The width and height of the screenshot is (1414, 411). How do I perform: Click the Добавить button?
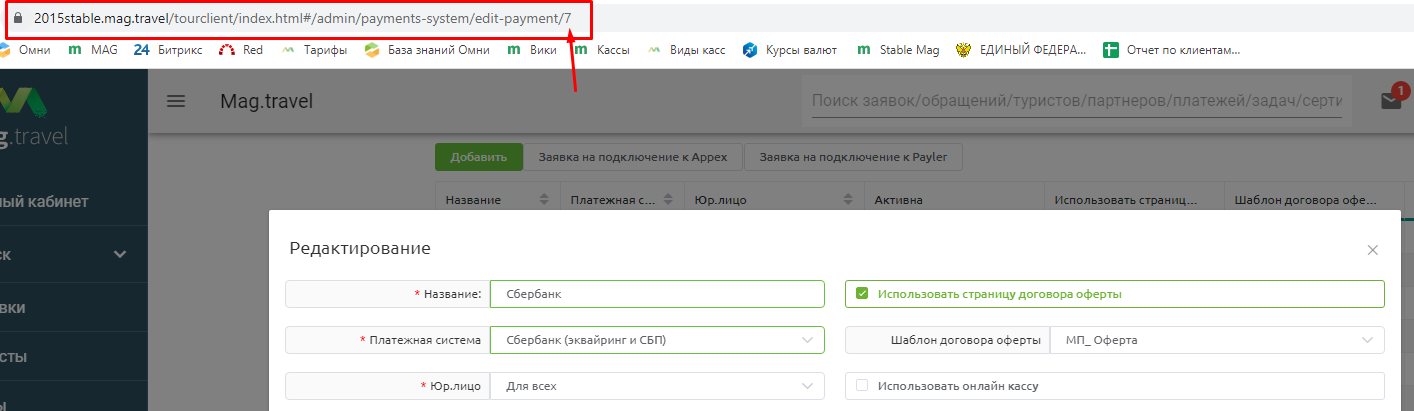click(x=479, y=157)
